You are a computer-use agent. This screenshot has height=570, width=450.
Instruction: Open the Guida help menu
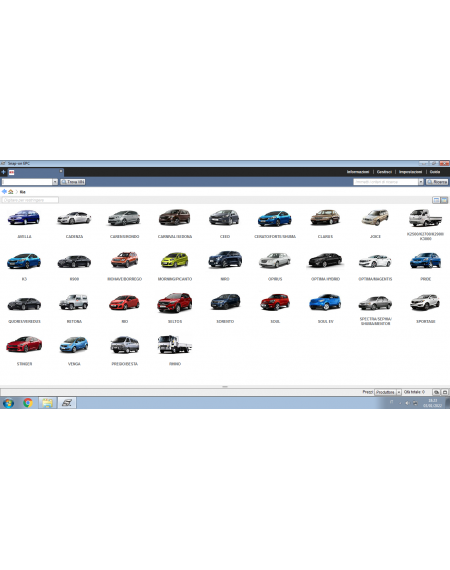point(435,172)
